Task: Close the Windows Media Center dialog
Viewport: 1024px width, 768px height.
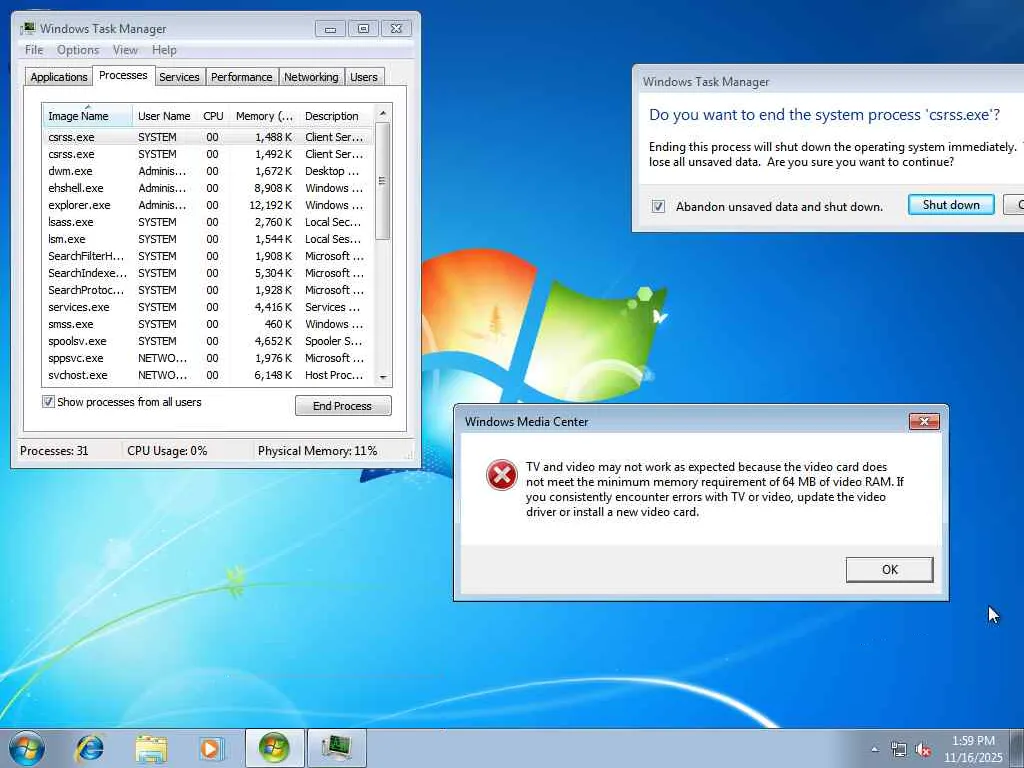Action: click(924, 422)
